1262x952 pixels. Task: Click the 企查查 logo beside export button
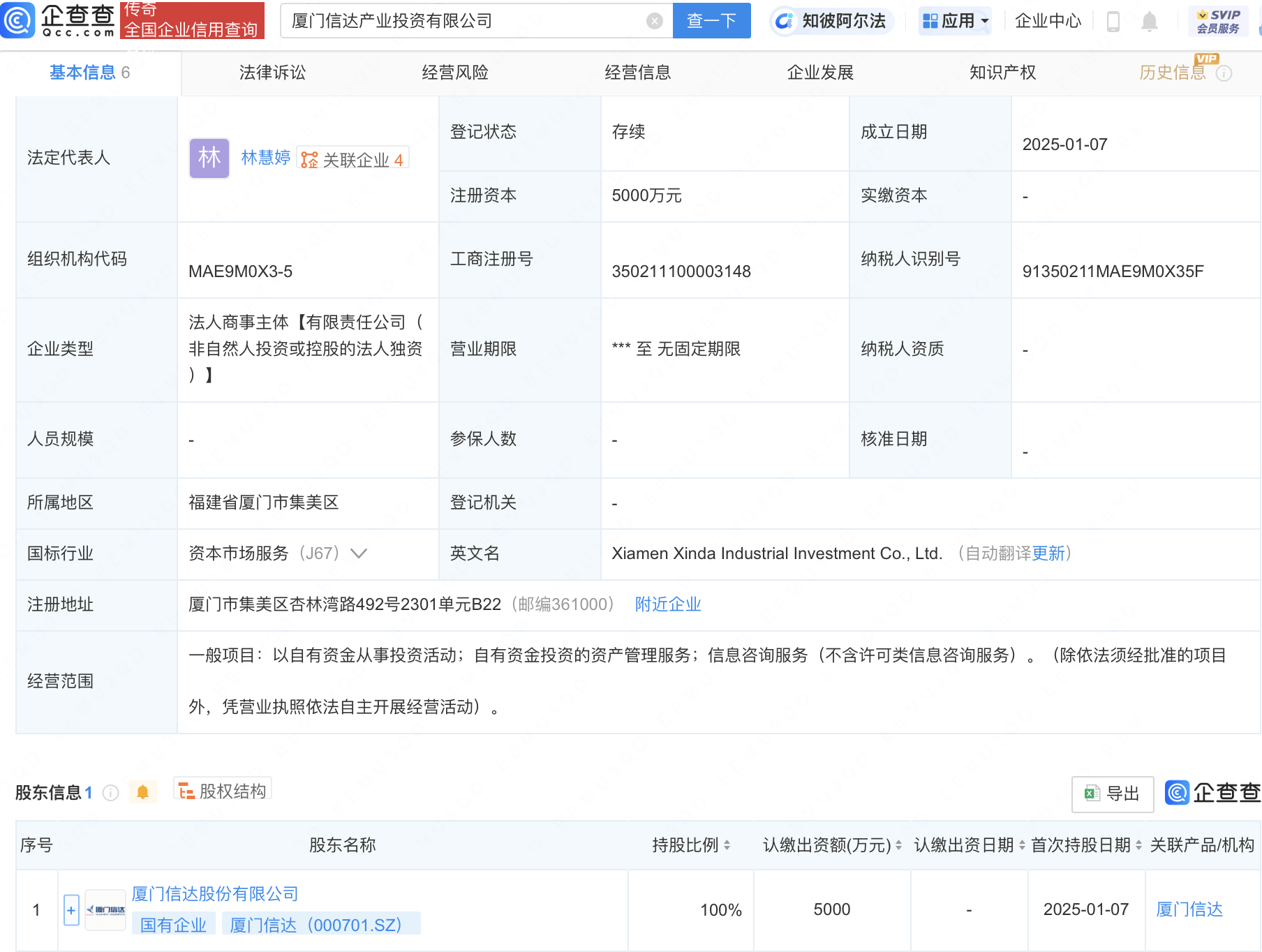(x=1213, y=792)
